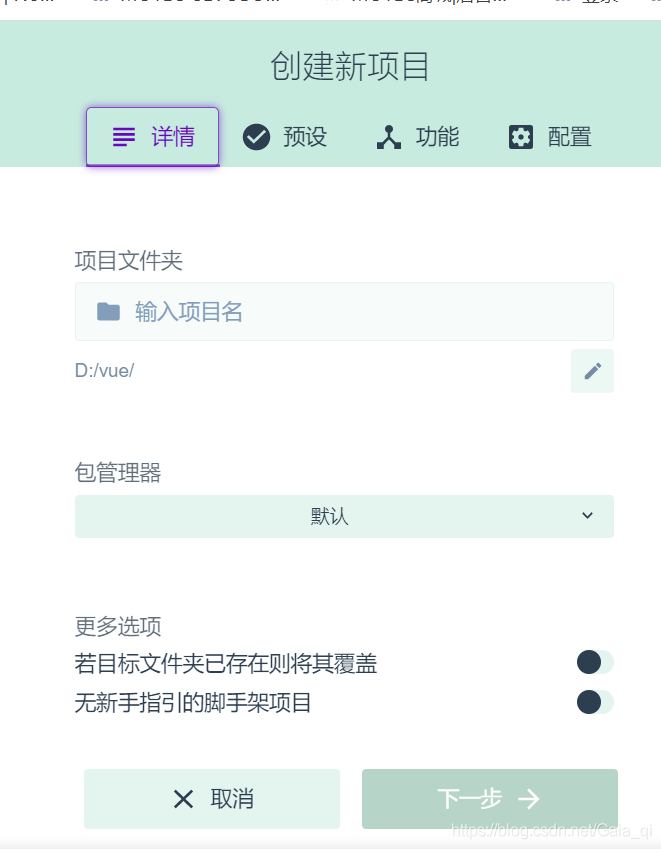661x849 pixels.
Task: Click the D:/vue/ folder path text
Action: click(104, 371)
